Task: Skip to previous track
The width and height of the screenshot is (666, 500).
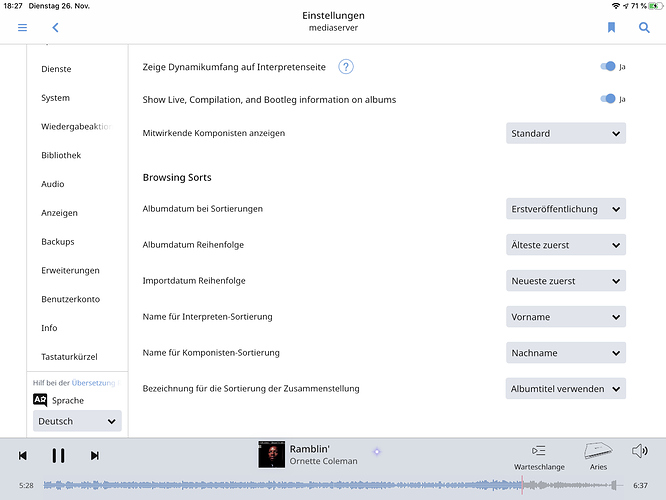Action: click(23, 455)
